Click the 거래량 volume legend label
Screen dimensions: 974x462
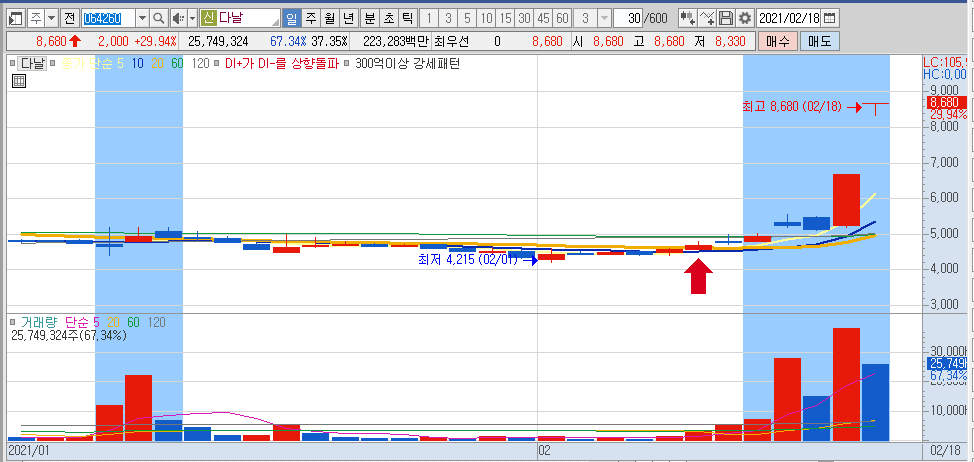pos(39,322)
